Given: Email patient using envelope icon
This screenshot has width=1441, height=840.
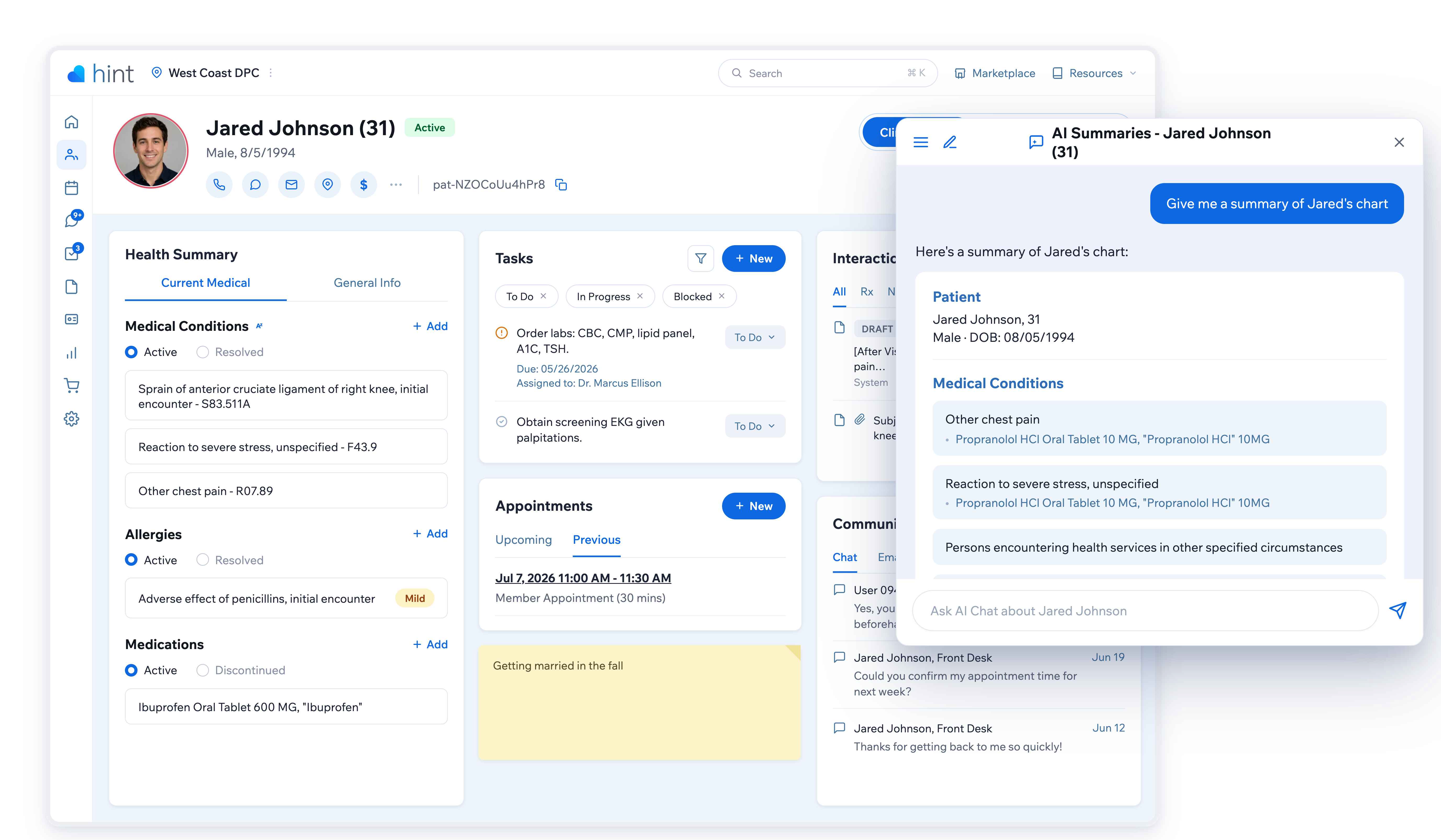Looking at the screenshot, I should [292, 185].
